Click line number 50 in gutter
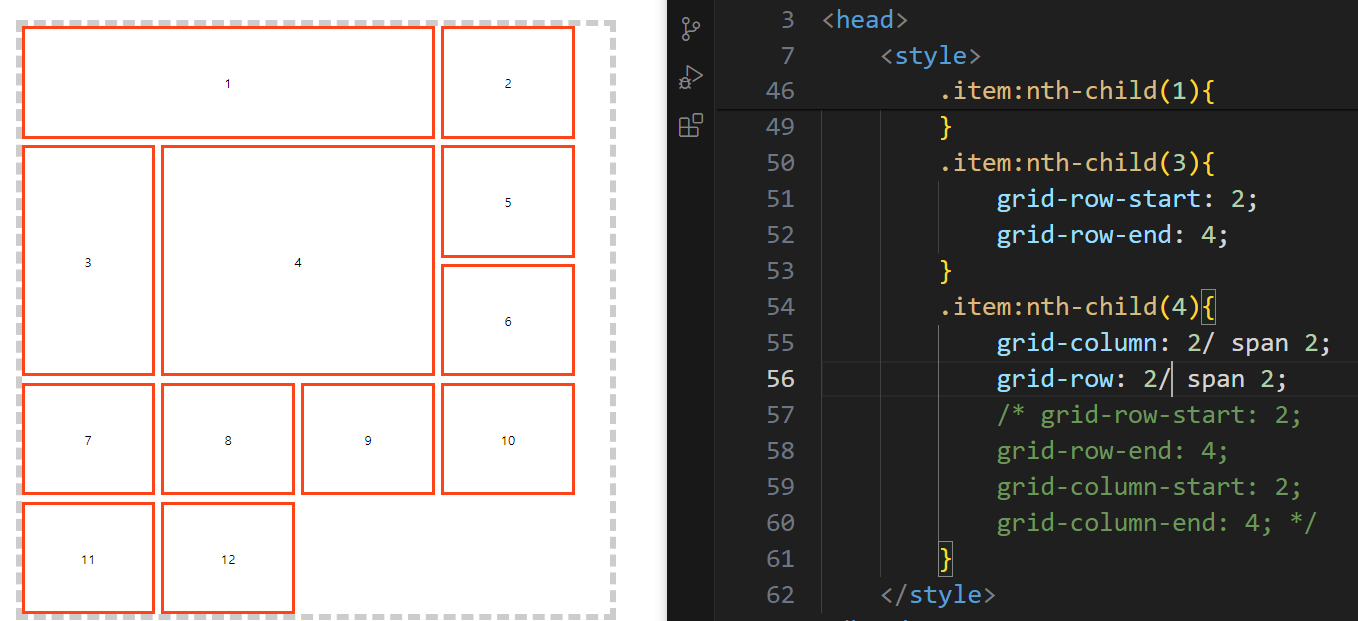1358x621 pixels. tap(780, 163)
